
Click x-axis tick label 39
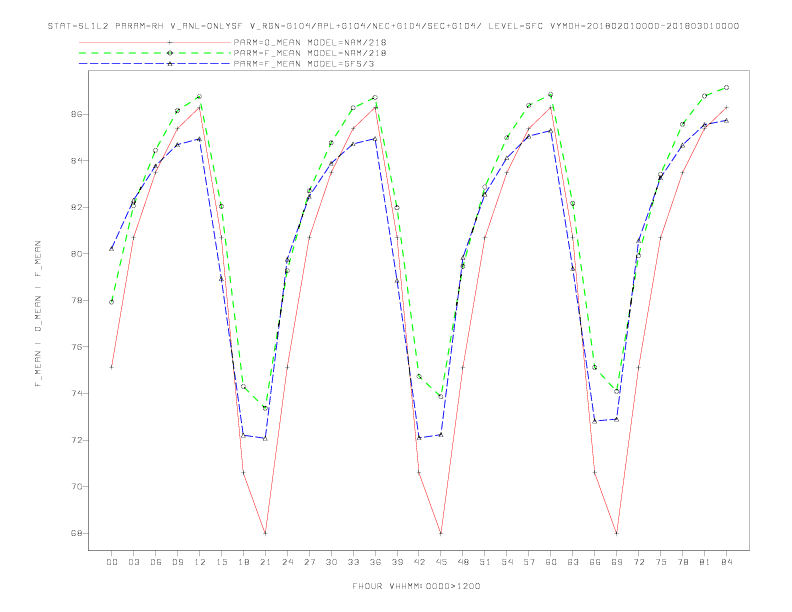click(397, 562)
